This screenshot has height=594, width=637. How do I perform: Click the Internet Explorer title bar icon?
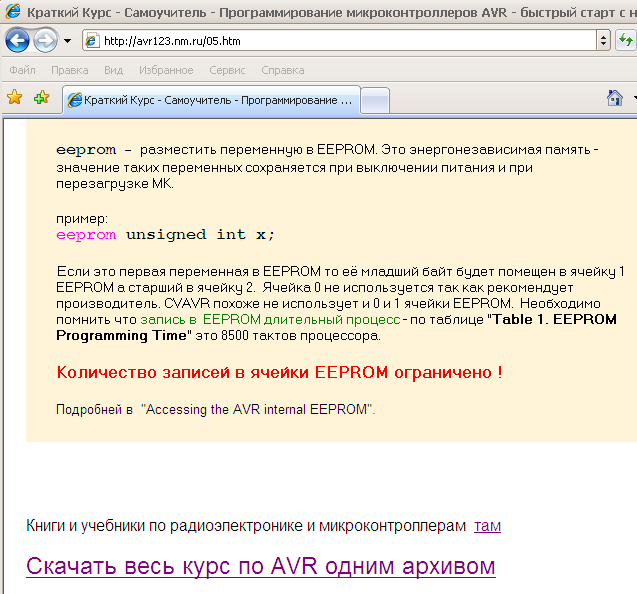tap(13, 13)
